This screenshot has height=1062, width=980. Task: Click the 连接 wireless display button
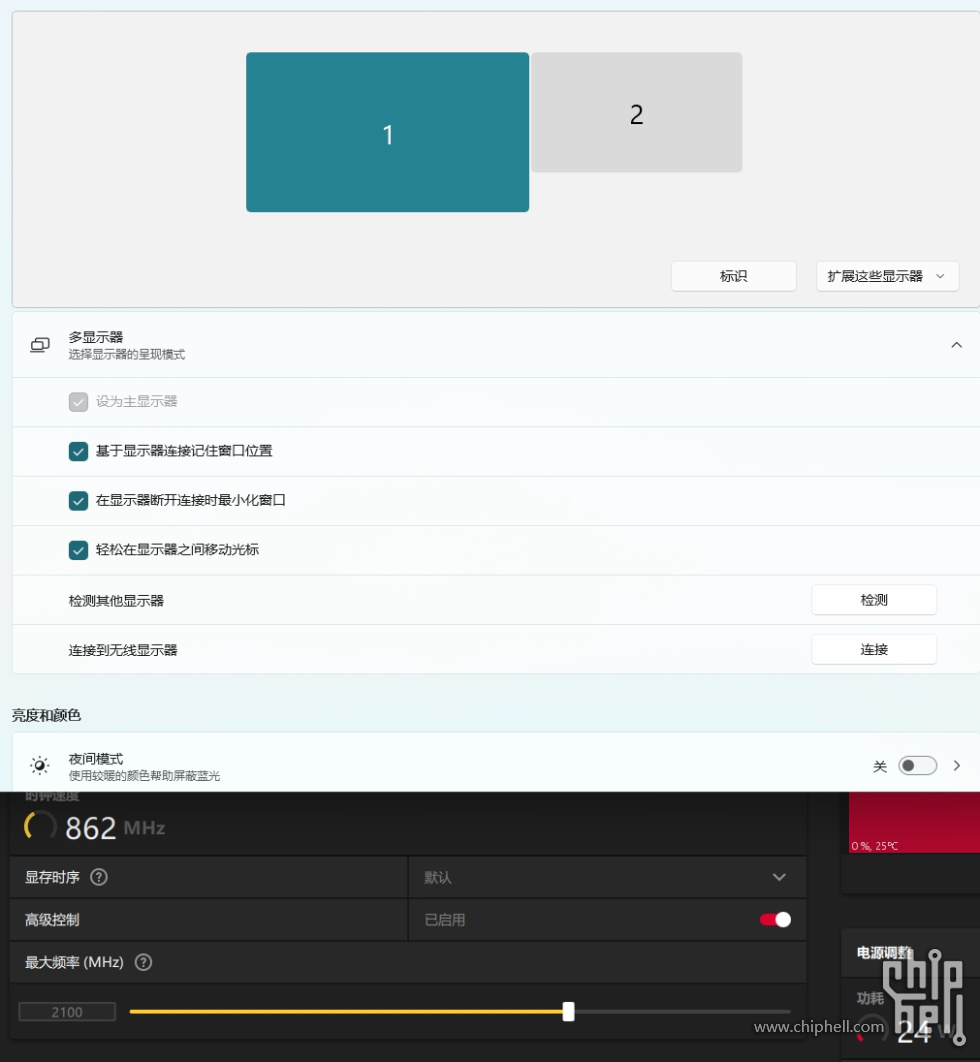874,650
